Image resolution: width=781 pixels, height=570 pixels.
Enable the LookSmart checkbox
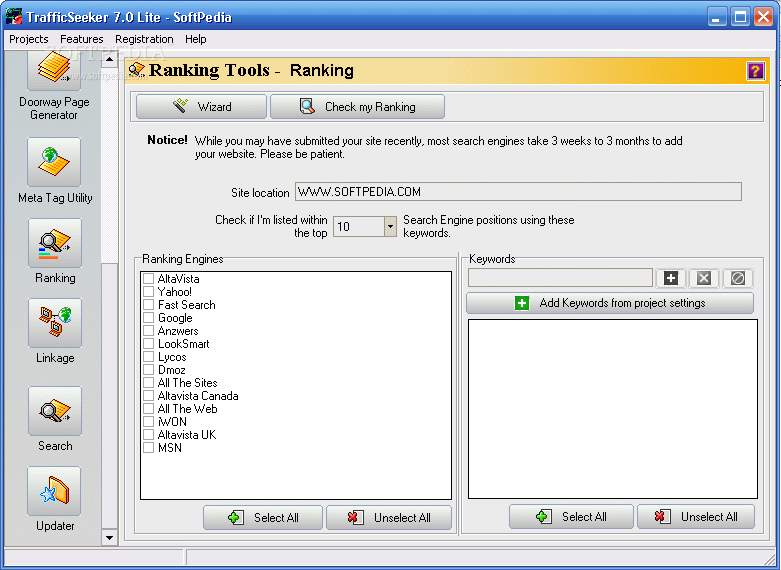point(148,343)
